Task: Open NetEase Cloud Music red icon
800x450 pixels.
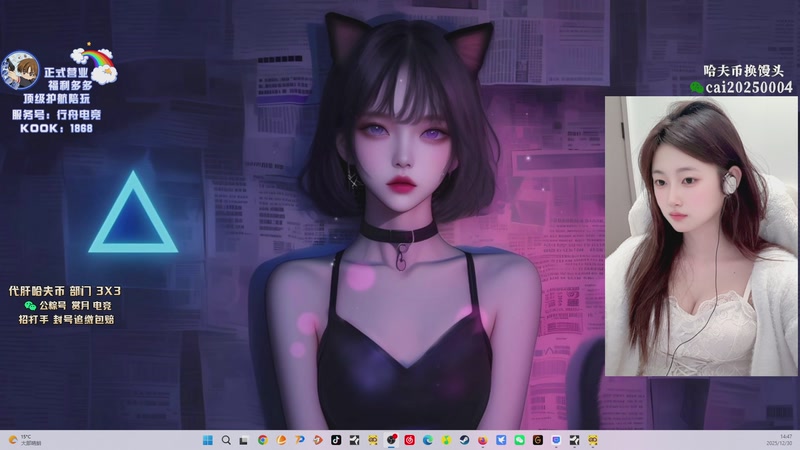Action: coord(410,440)
